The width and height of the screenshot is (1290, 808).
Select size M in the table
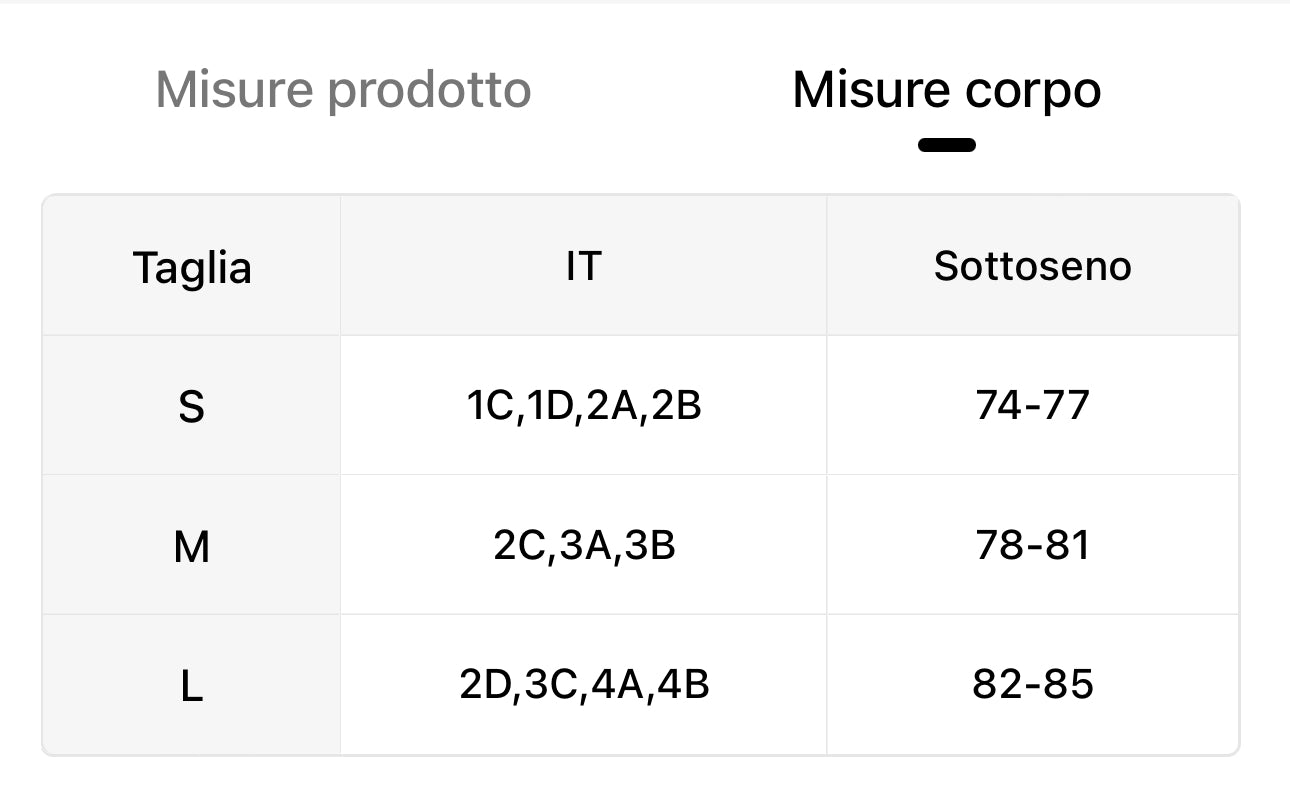click(x=192, y=545)
